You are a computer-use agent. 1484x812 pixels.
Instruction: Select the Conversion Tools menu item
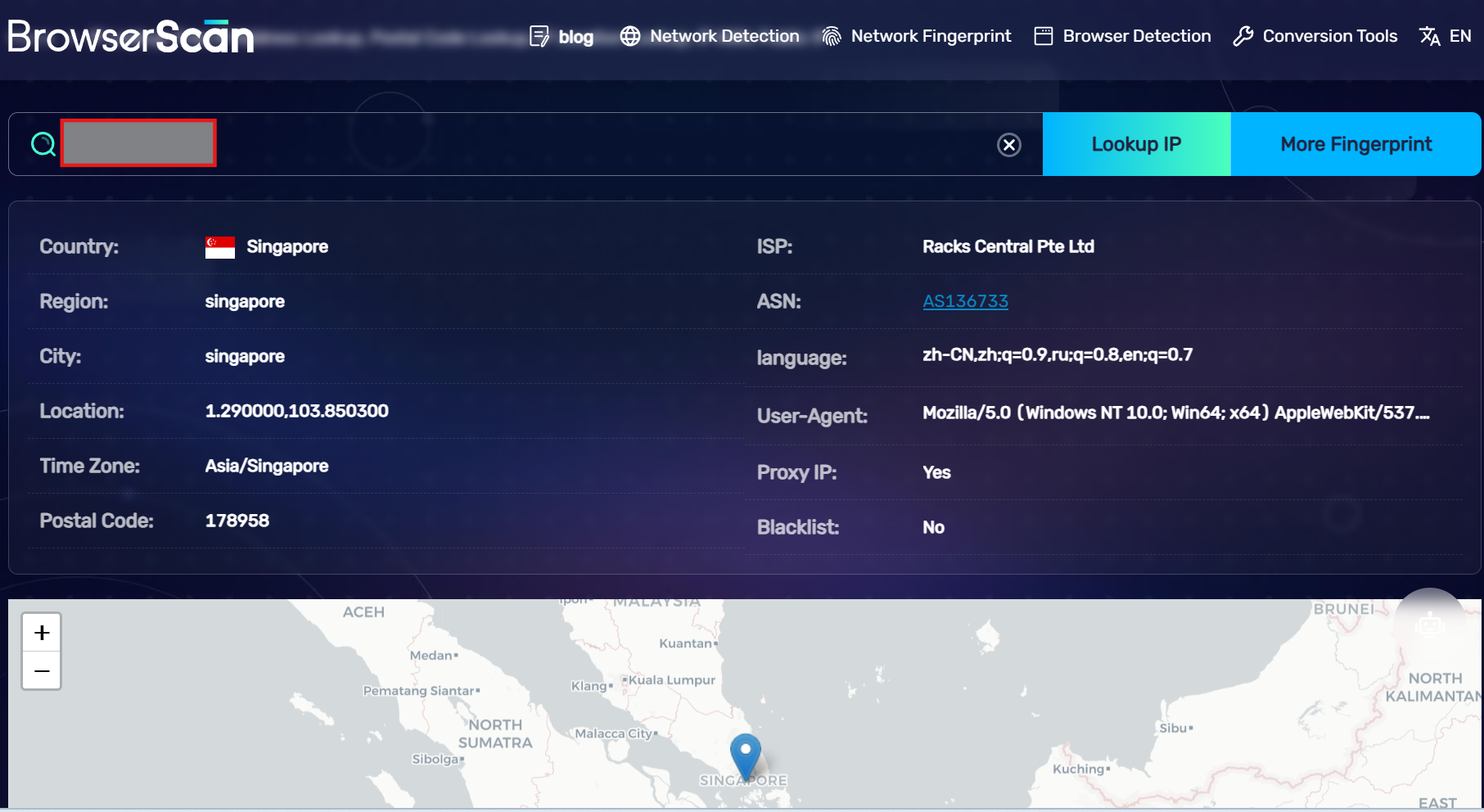coord(1329,36)
